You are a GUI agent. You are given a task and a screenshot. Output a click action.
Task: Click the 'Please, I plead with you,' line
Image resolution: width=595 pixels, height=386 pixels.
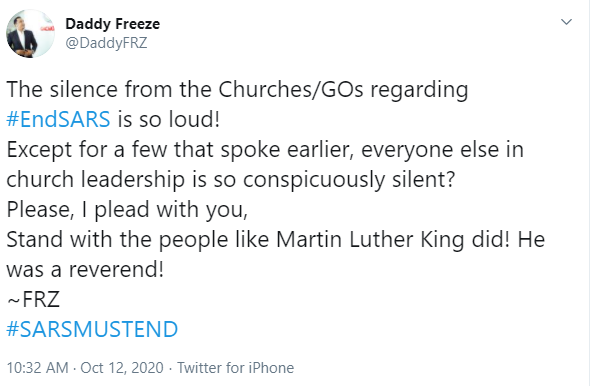tap(127, 210)
